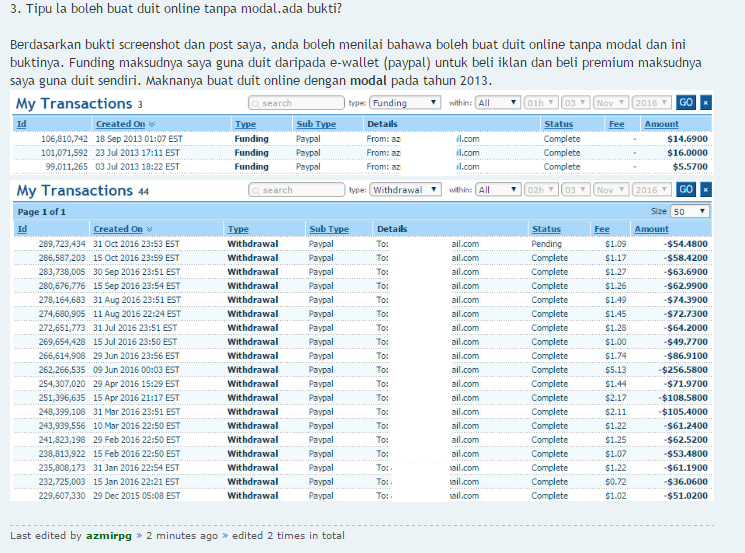Click the -$36.0600 withdrawal amount
Viewport: 745px width, 553px height.
pyautogui.click(x=685, y=482)
